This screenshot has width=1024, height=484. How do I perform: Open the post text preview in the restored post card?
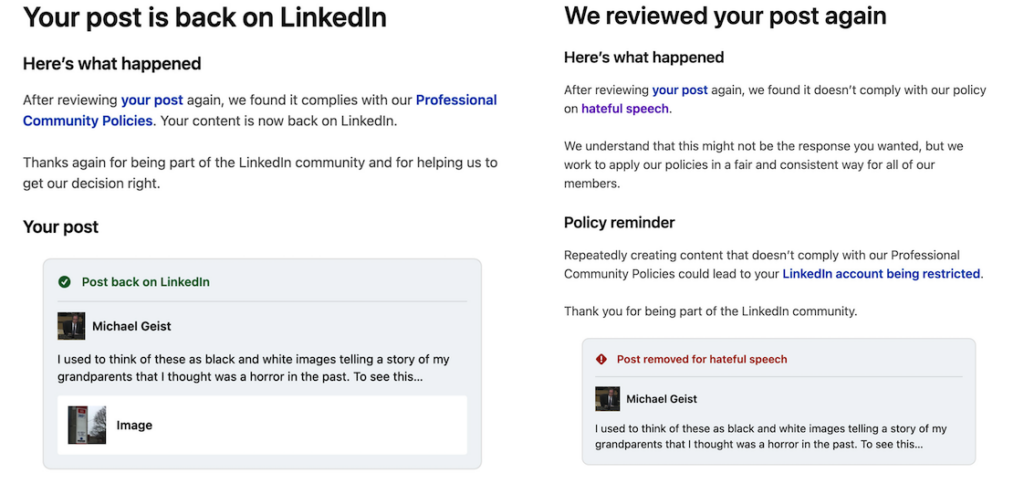(x=253, y=368)
